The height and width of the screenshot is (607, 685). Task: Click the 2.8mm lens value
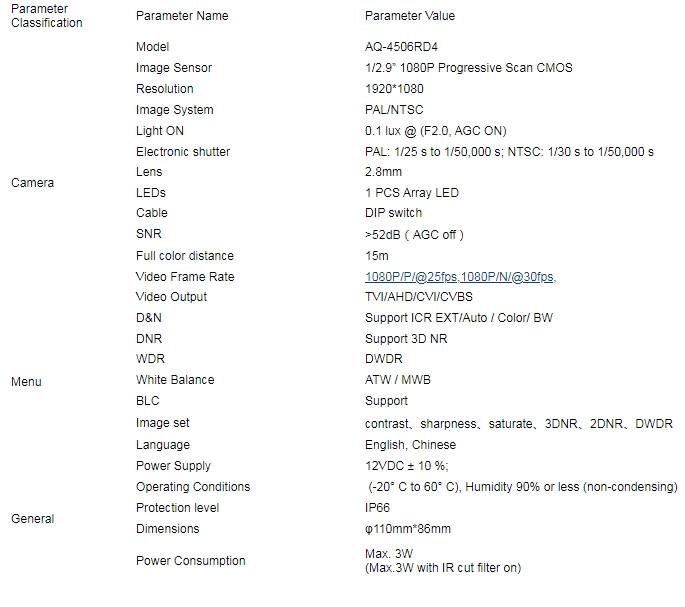pyautogui.click(x=383, y=172)
